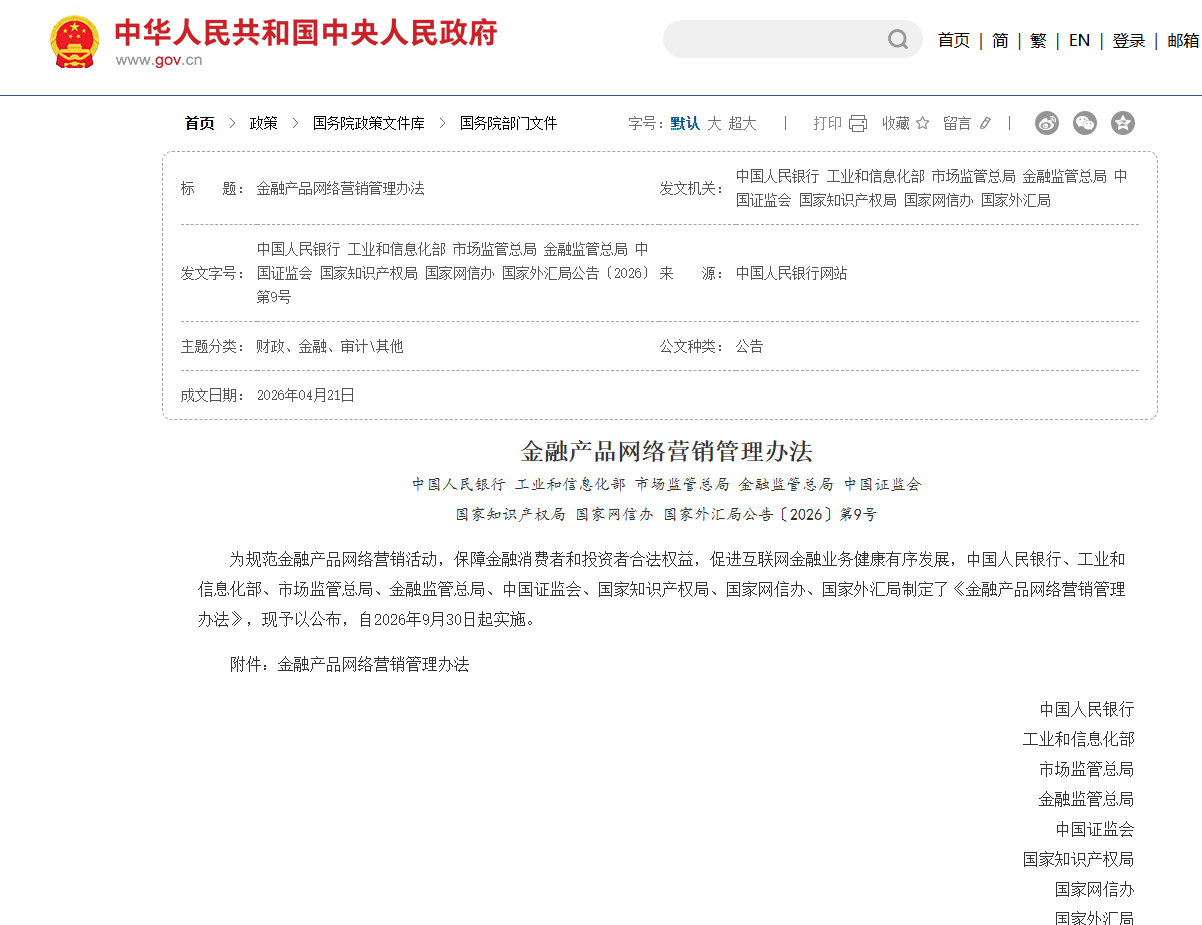
Task: Click the 发文字号 label
Action: [213, 273]
